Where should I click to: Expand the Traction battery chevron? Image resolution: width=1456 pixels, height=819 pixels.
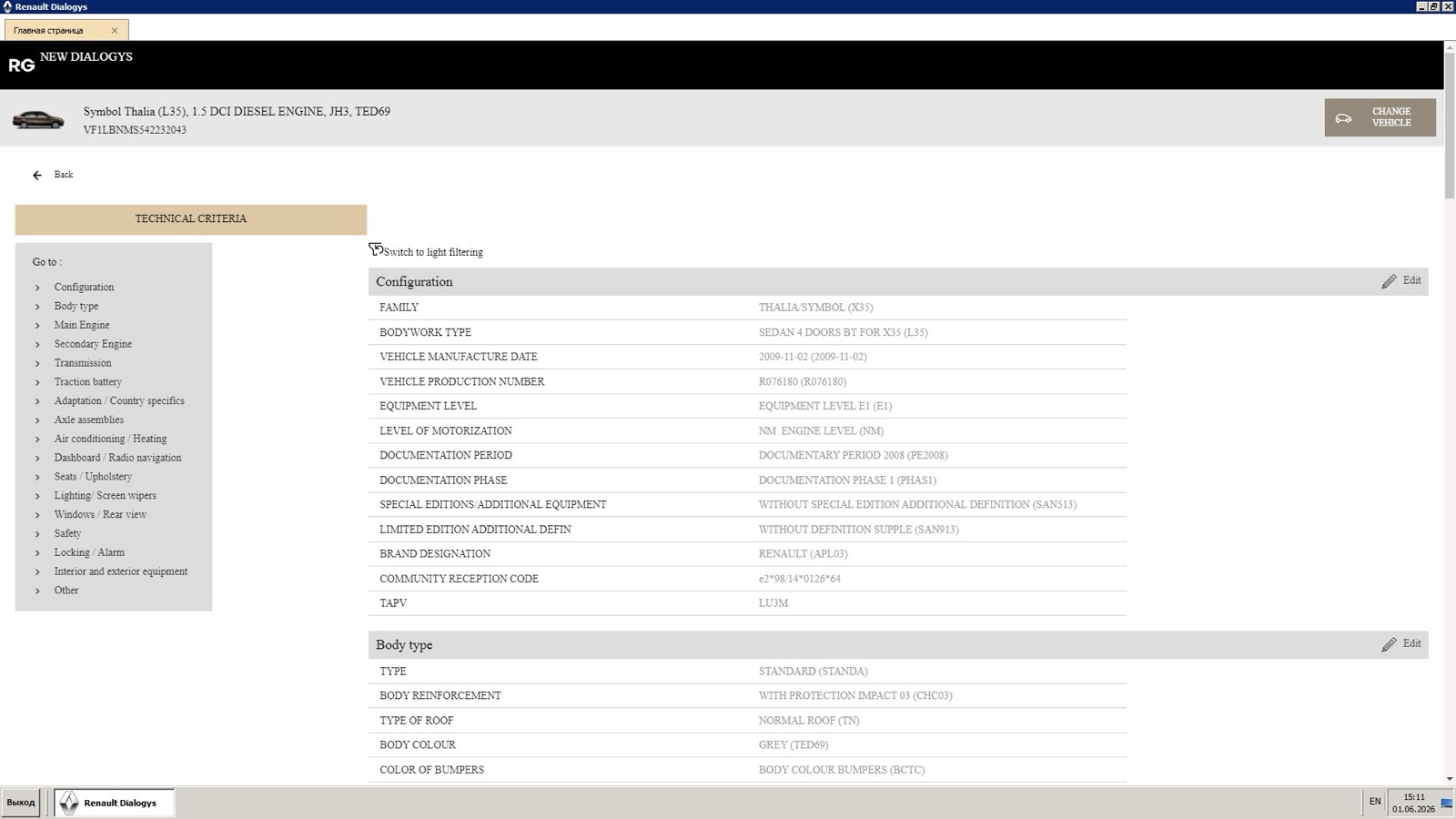(37, 382)
